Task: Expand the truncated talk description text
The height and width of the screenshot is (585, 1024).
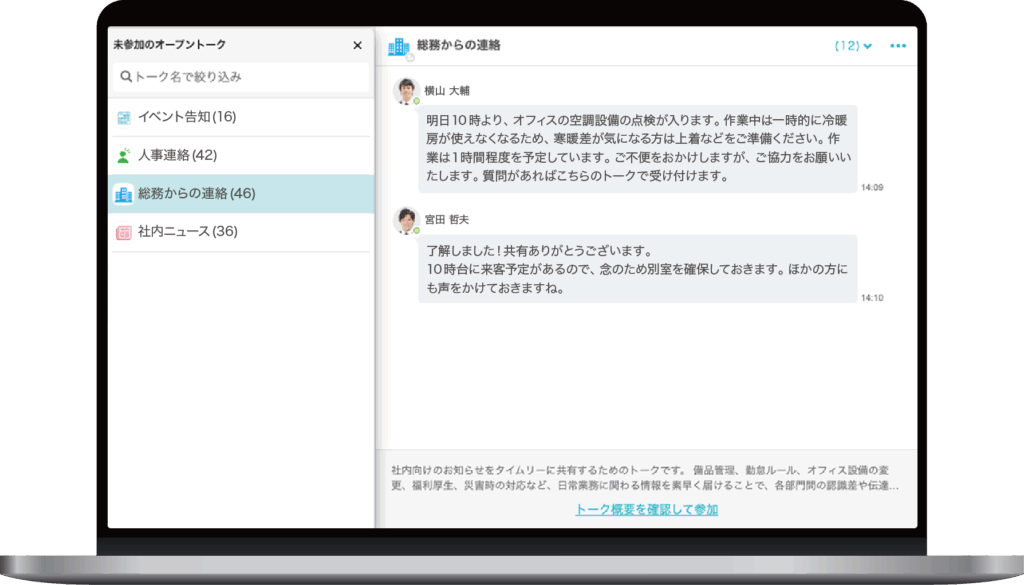Action: 645,478
